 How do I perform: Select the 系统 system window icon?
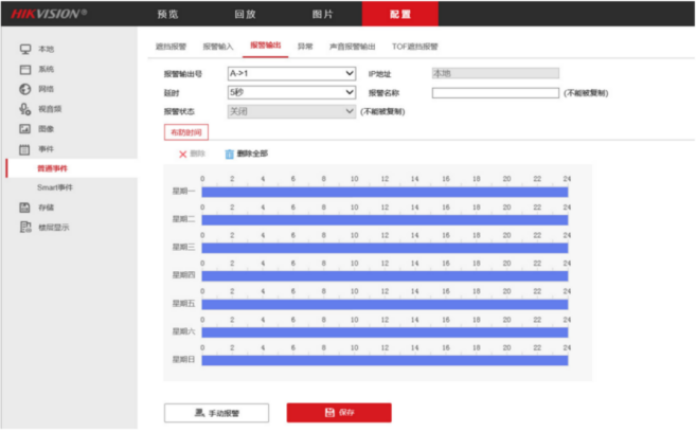(x=25, y=69)
